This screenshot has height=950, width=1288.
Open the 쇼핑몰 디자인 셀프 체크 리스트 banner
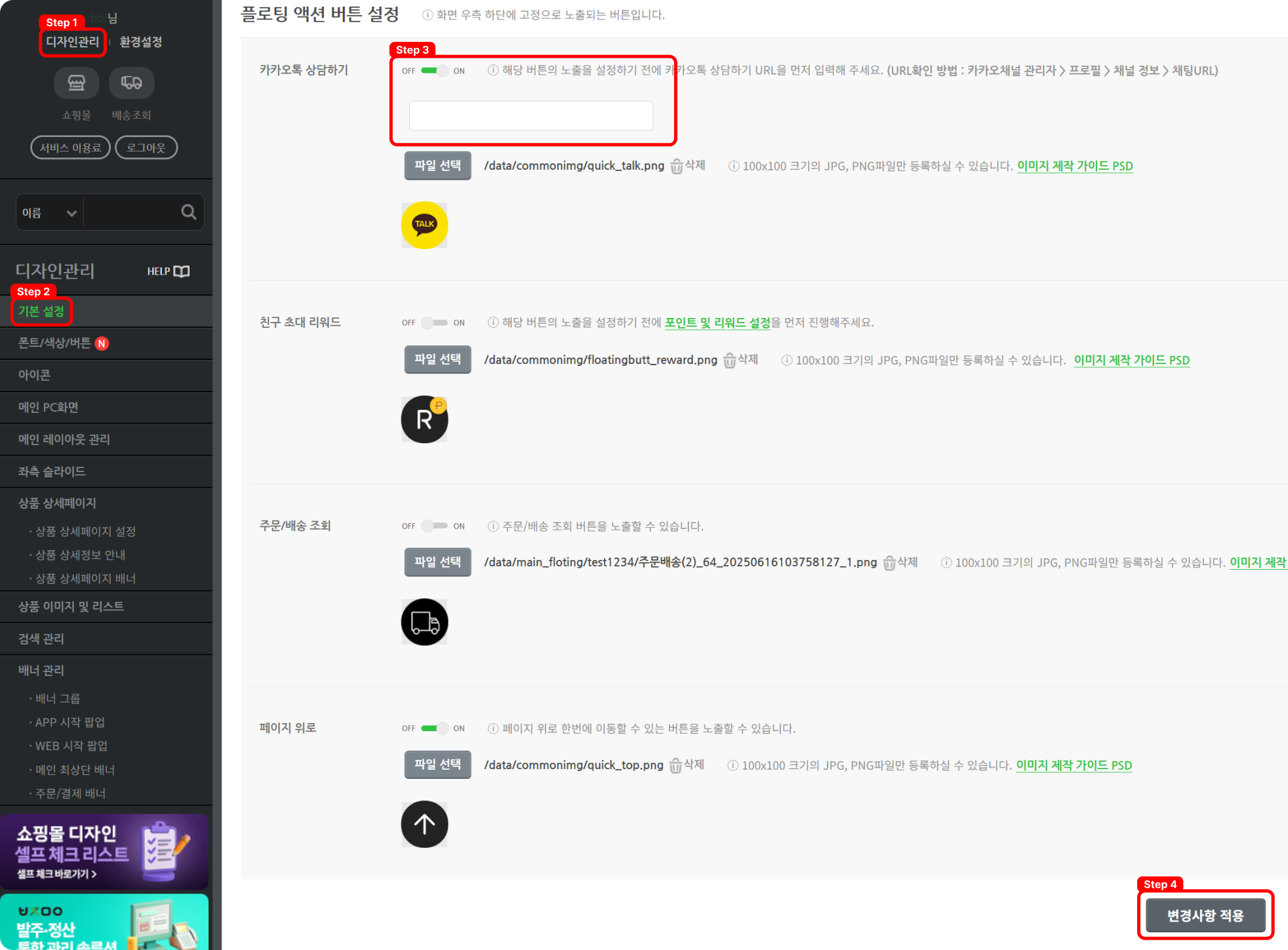click(105, 852)
